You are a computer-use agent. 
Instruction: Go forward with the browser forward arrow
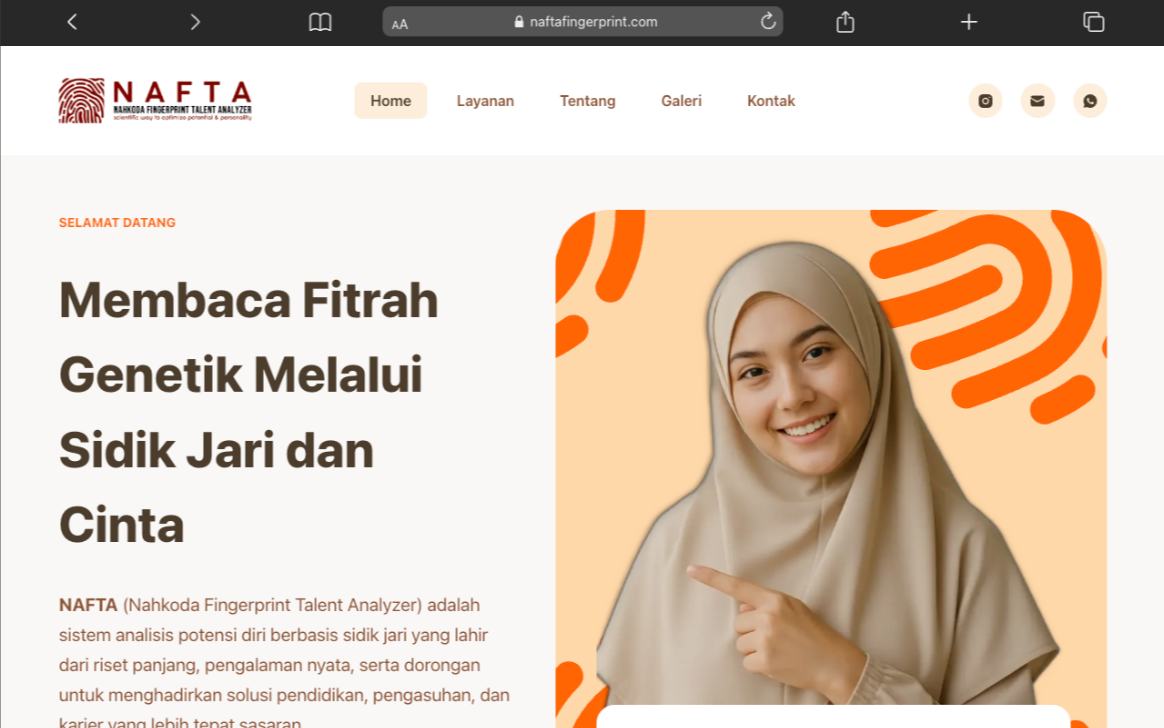195,22
